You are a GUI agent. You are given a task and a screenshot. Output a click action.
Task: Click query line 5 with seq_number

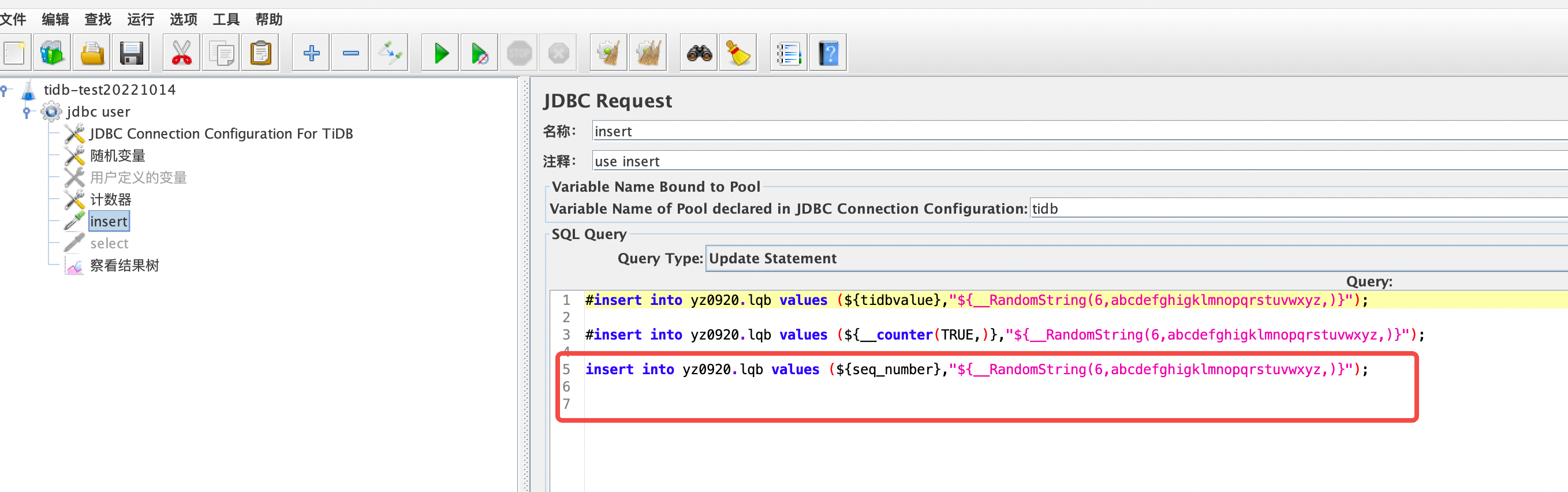click(976, 370)
